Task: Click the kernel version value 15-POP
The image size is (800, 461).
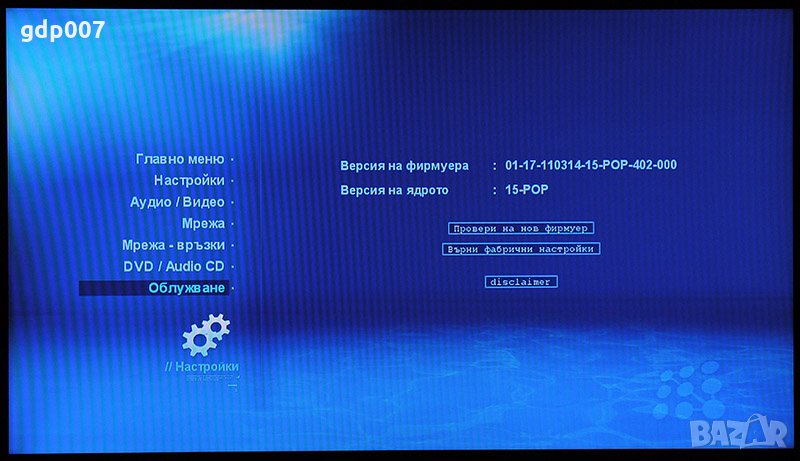Action: coord(527,190)
